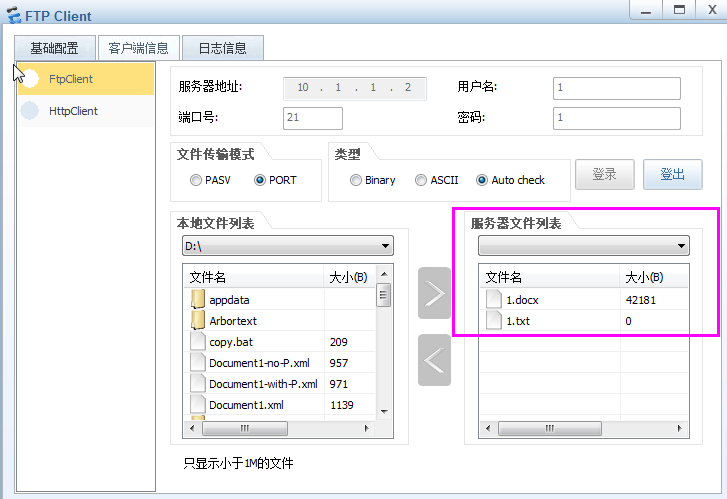Select the PASV transfer mode
The height and width of the screenshot is (499, 727).
coord(196,180)
